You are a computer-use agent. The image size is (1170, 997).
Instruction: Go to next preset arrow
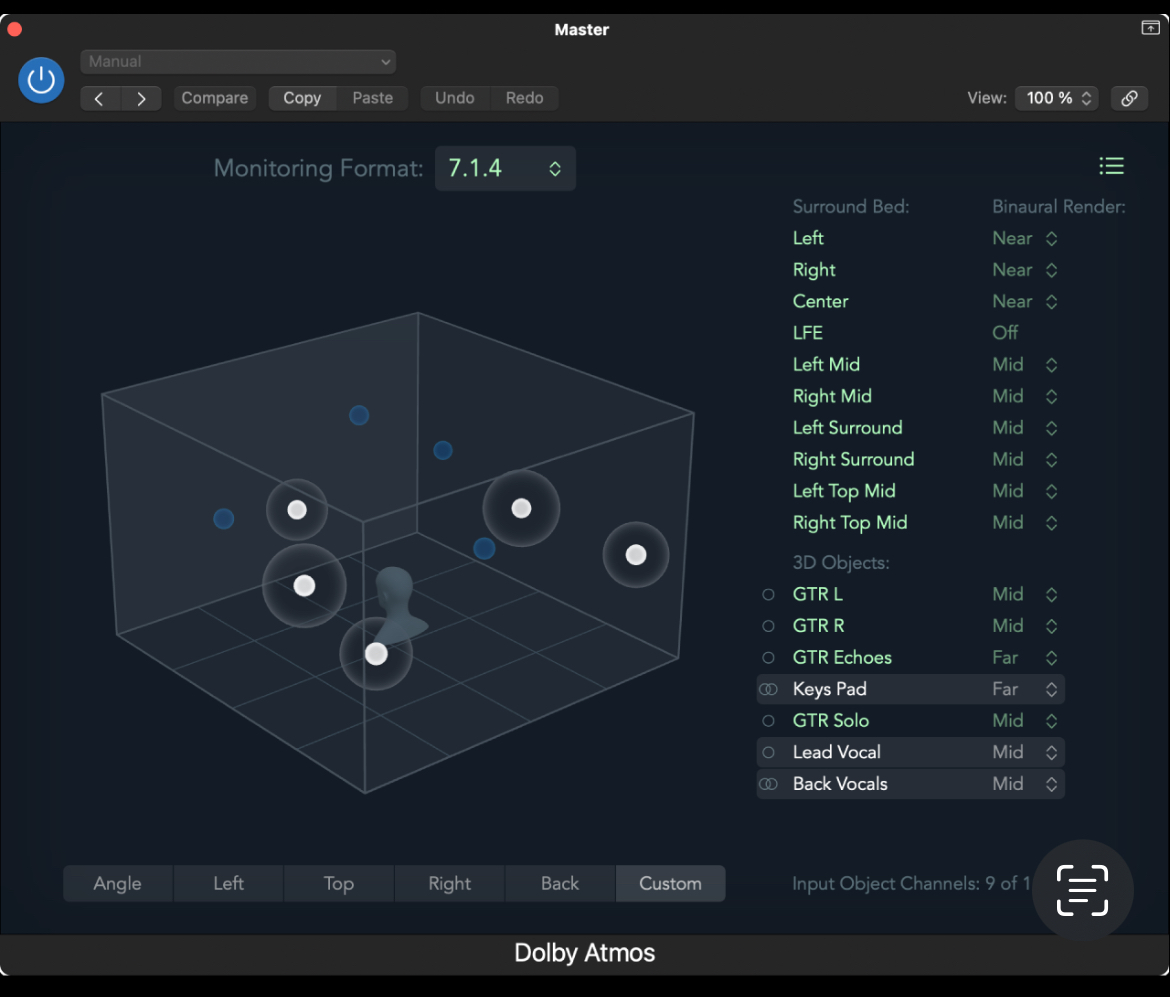pyautogui.click(x=142, y=99)
